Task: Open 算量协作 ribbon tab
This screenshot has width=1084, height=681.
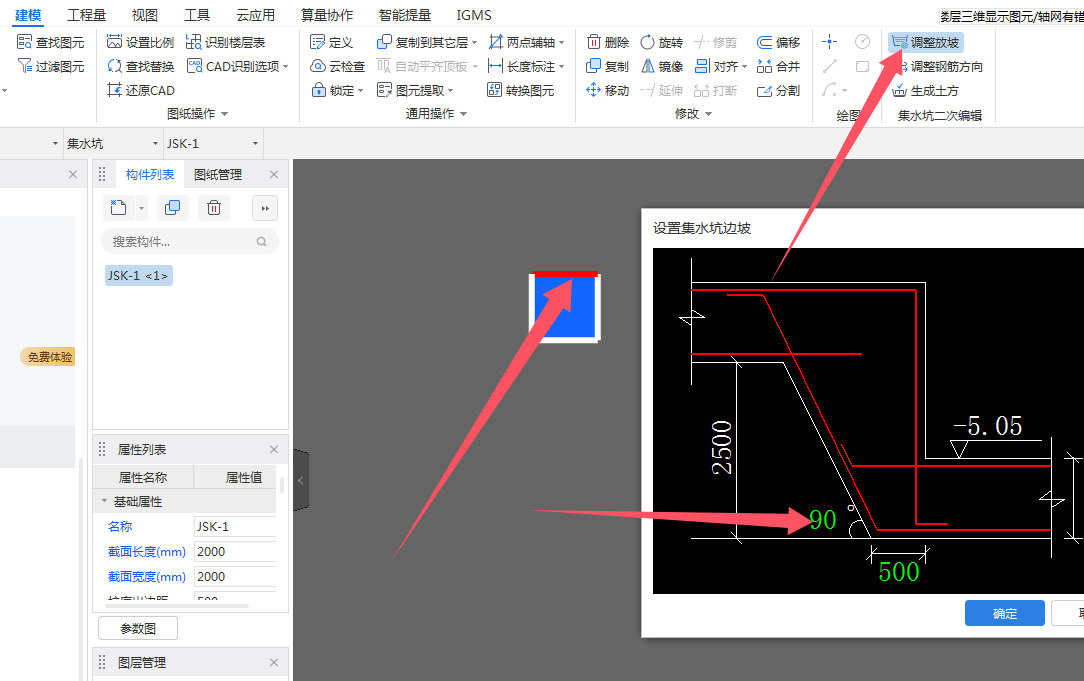Action: (x=327, y=15)
